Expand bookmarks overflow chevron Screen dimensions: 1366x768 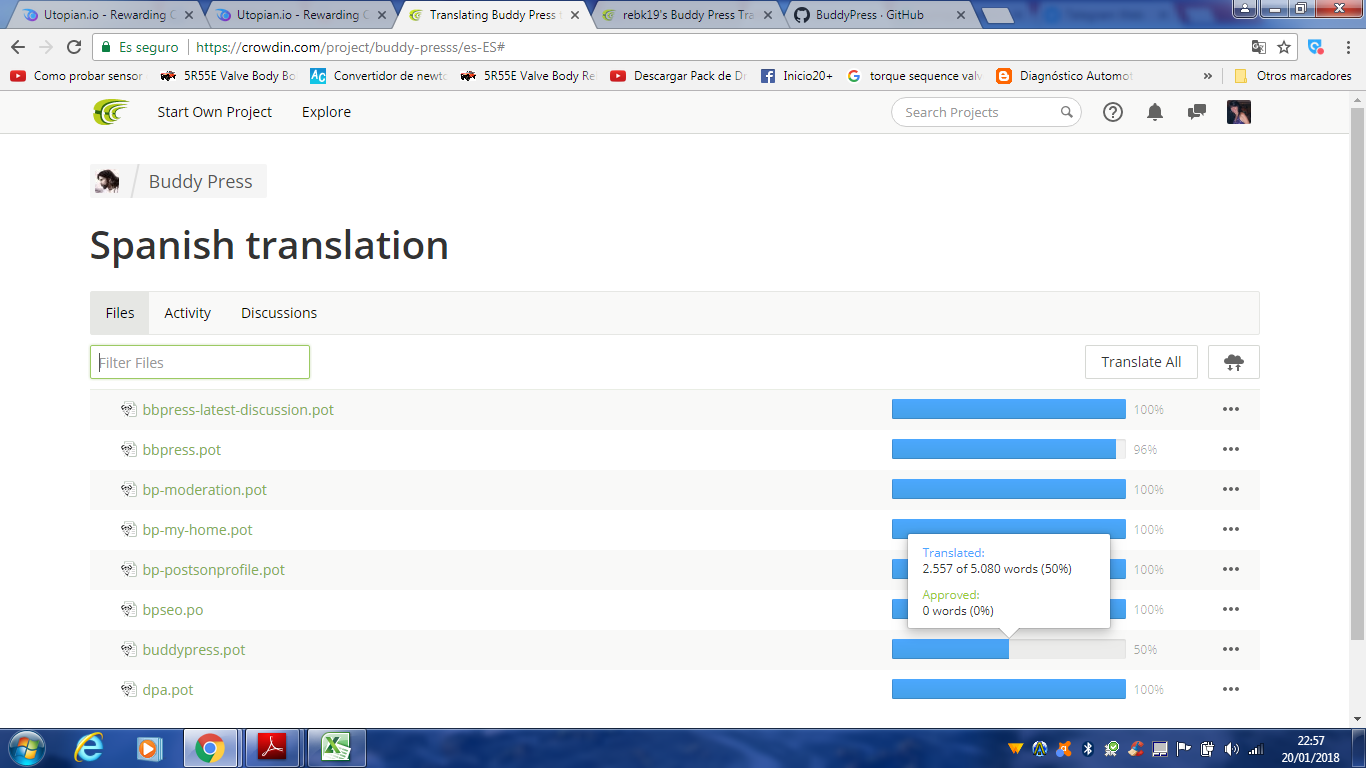point(1208,76)
